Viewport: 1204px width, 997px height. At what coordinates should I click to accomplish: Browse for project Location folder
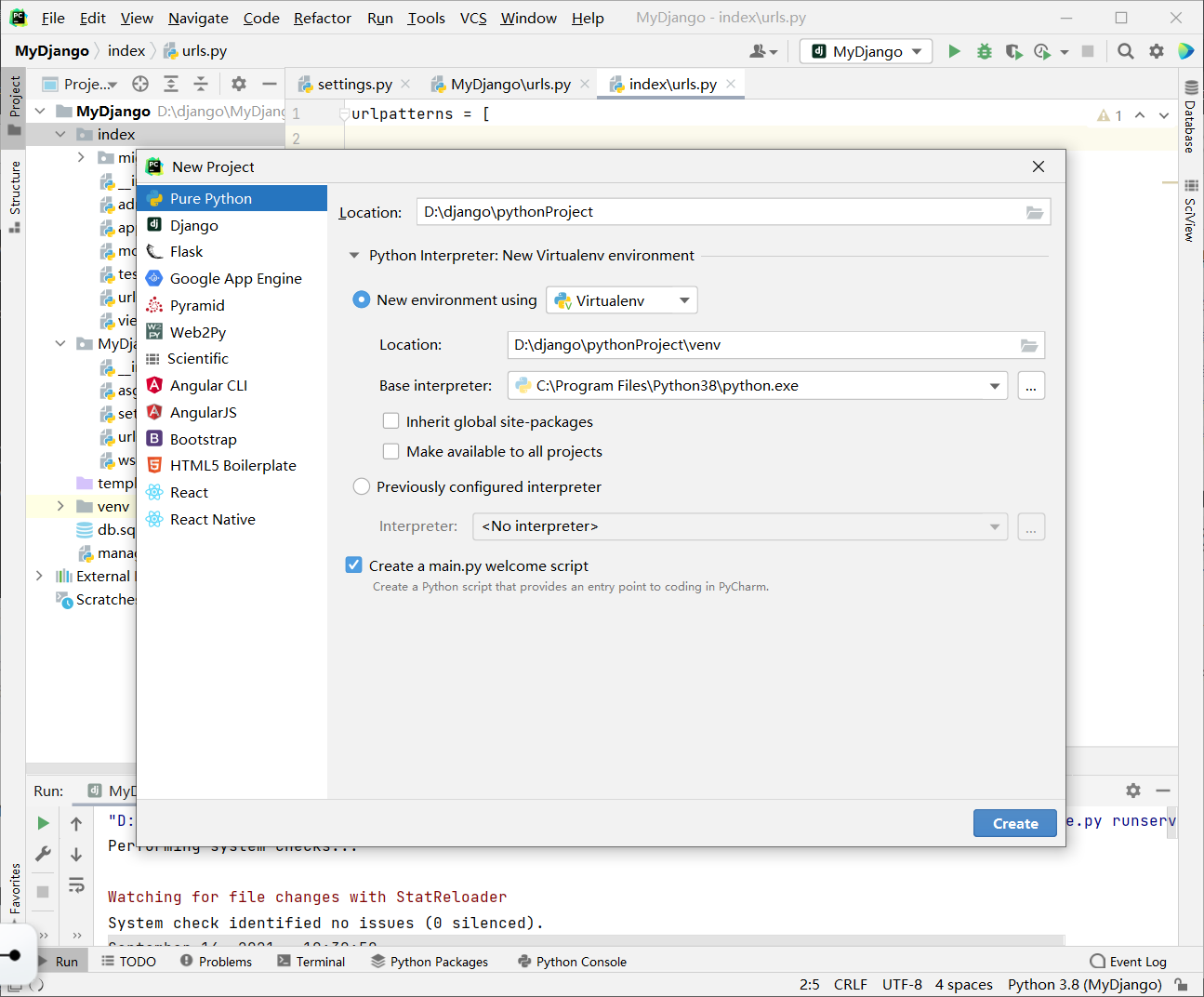[1035, 212]
